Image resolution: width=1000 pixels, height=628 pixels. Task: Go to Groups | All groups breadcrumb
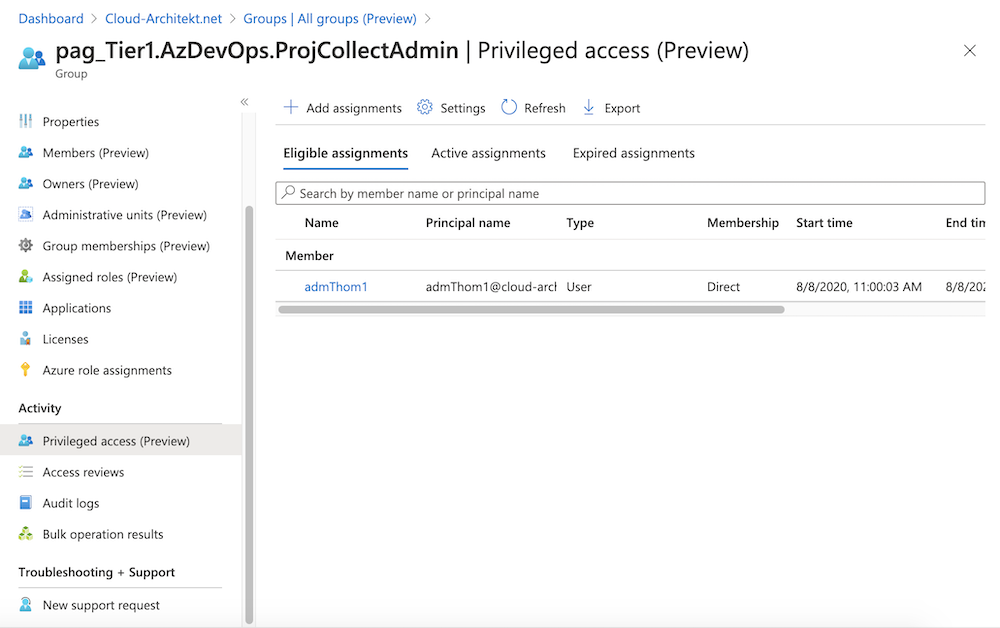[330, 18]
